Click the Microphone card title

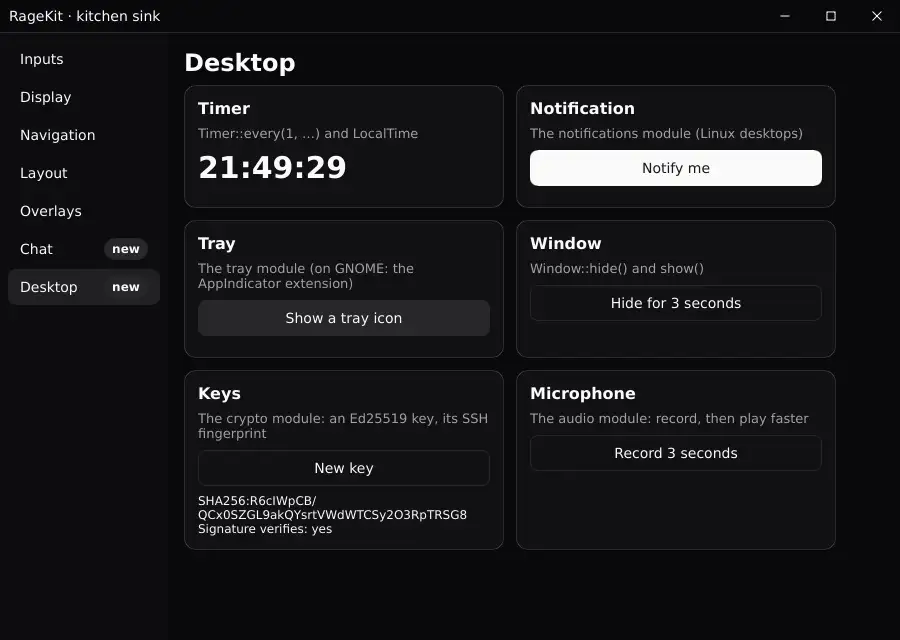pos(583,394)
